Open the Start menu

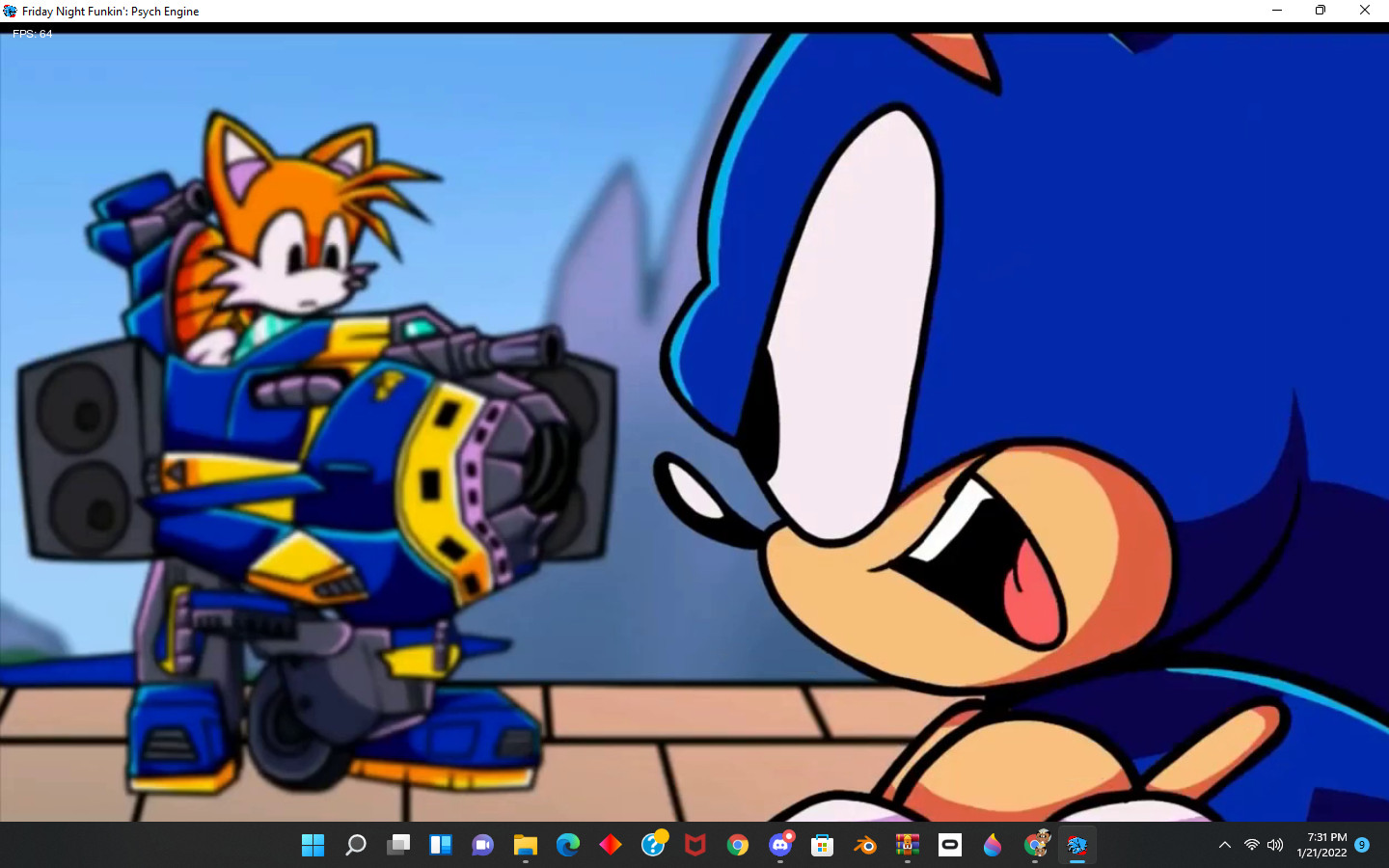click(313, 846)
